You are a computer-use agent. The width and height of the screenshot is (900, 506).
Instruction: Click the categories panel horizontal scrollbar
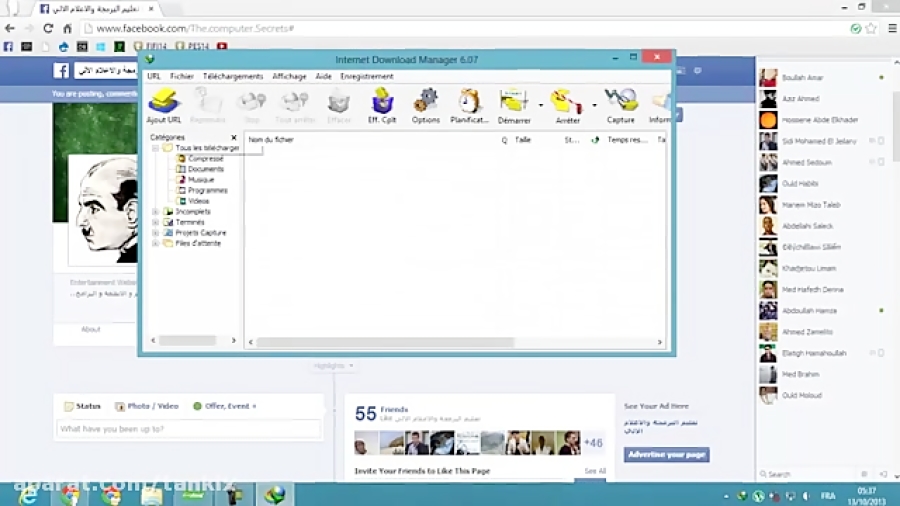point(188,340)
